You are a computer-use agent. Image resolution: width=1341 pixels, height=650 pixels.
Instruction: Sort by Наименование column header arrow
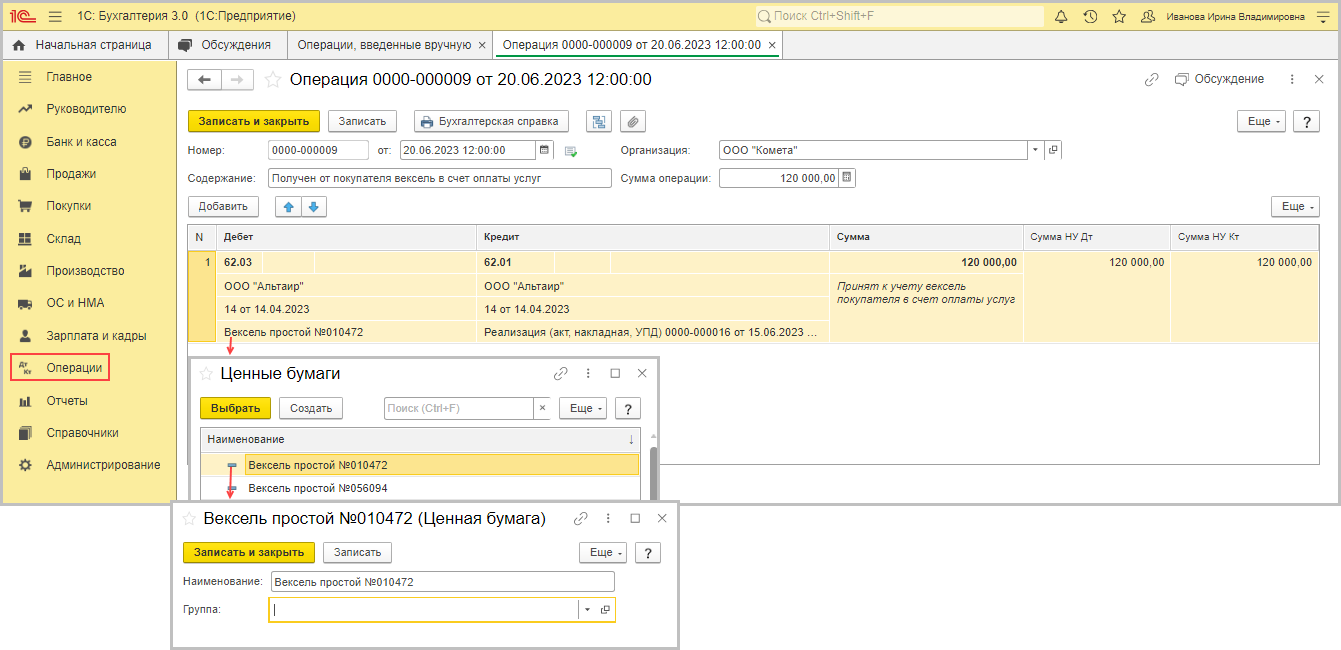click(631, 439)
